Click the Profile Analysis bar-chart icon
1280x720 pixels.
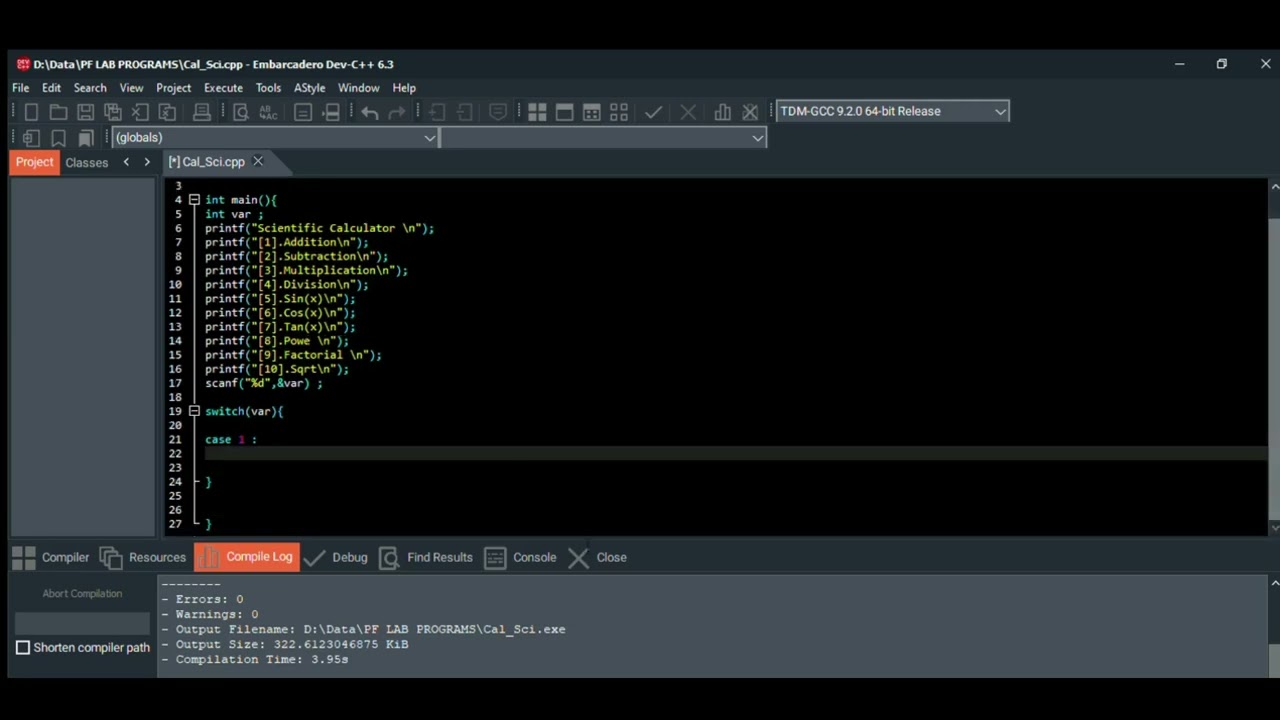[x=722, y=112]
